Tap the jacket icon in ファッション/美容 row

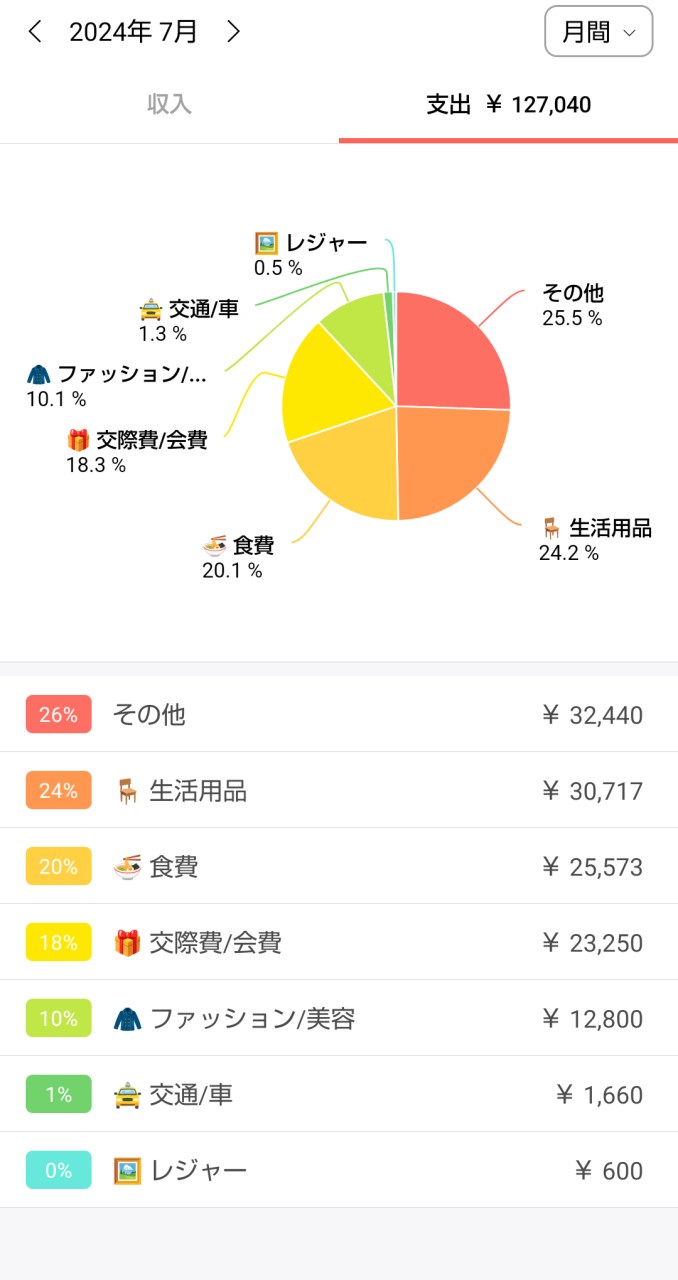(127, 1019)
